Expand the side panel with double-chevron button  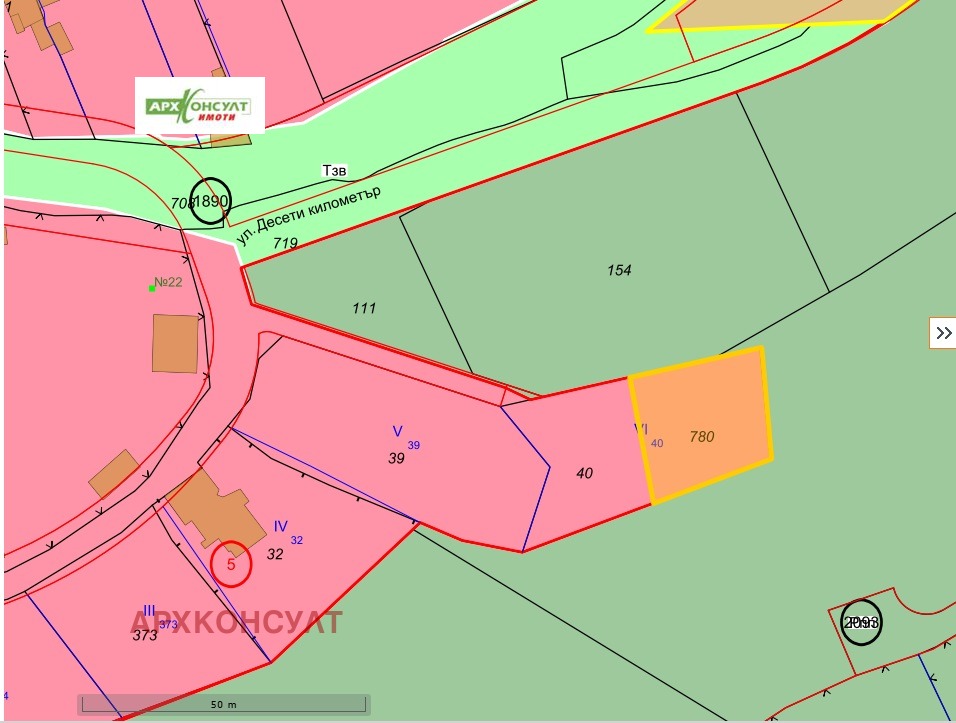click(942, 333)
